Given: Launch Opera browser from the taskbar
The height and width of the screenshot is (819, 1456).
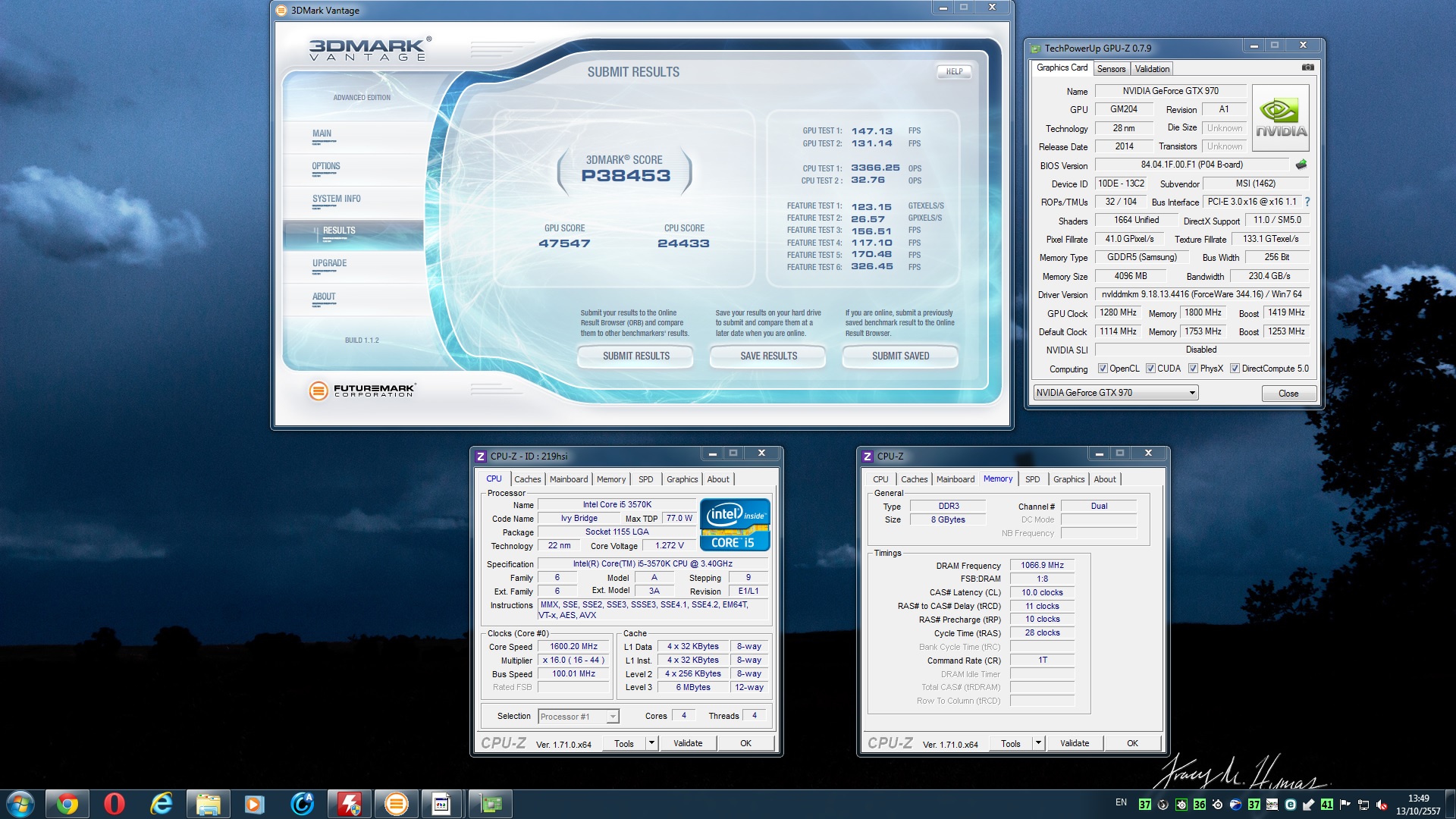Looking at the screenshot, I should pyautogui.click(x=115, y=803).
